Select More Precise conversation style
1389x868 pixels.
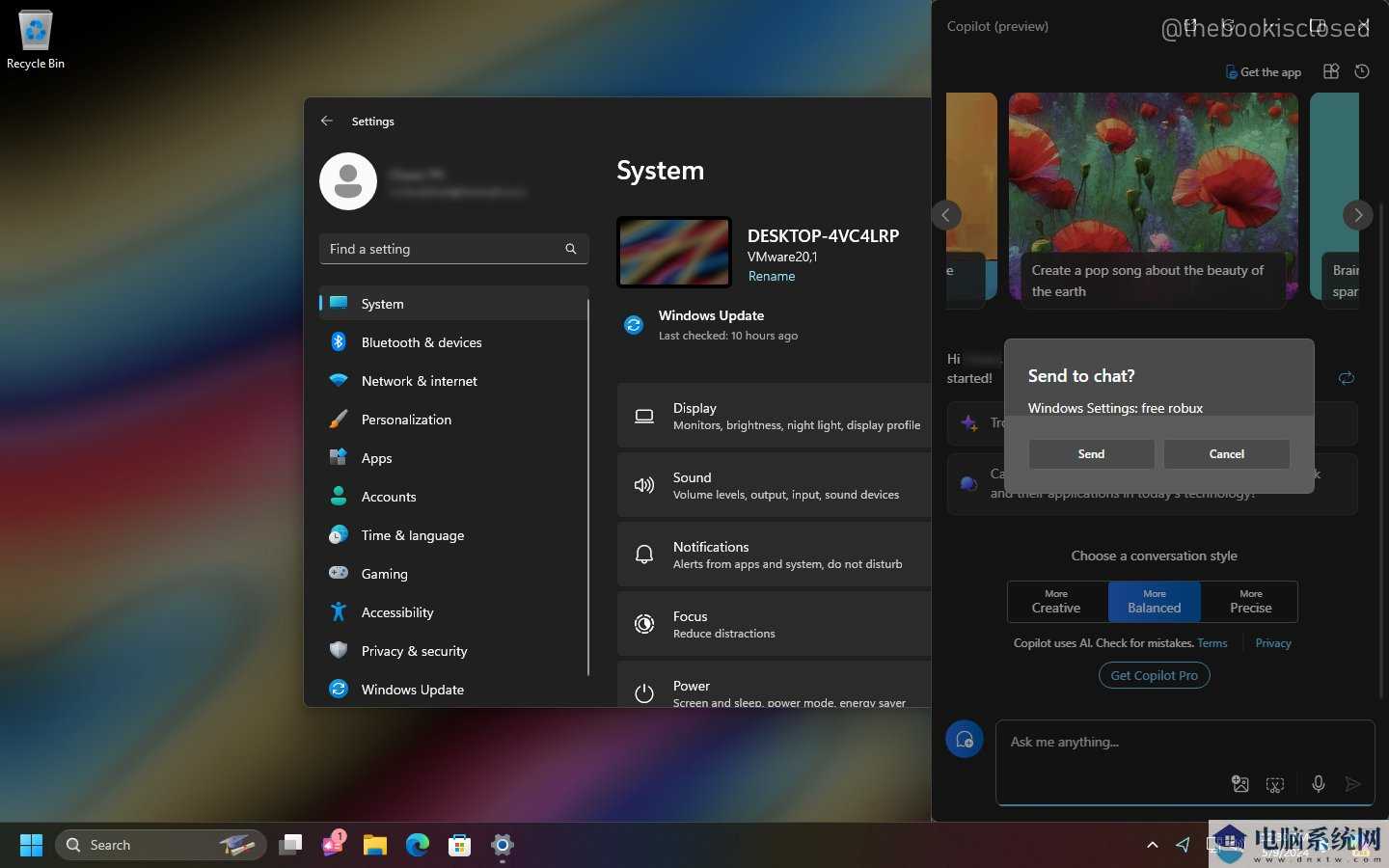1250,602
